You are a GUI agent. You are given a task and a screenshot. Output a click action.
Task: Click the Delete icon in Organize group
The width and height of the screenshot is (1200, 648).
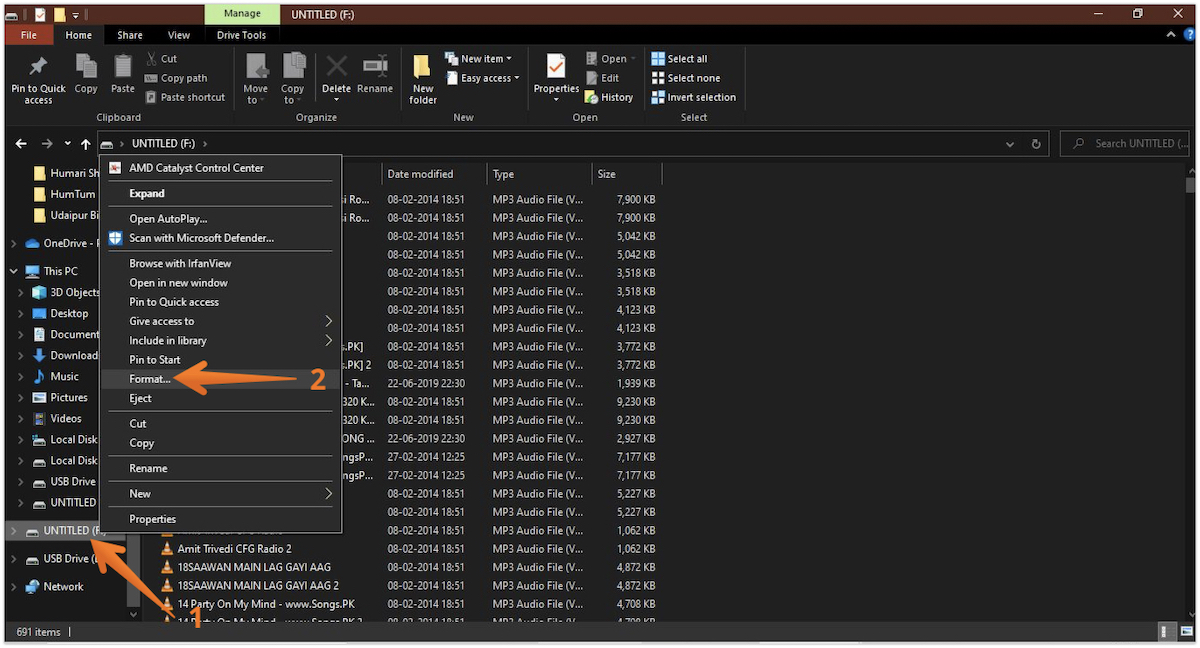[337, 68]
